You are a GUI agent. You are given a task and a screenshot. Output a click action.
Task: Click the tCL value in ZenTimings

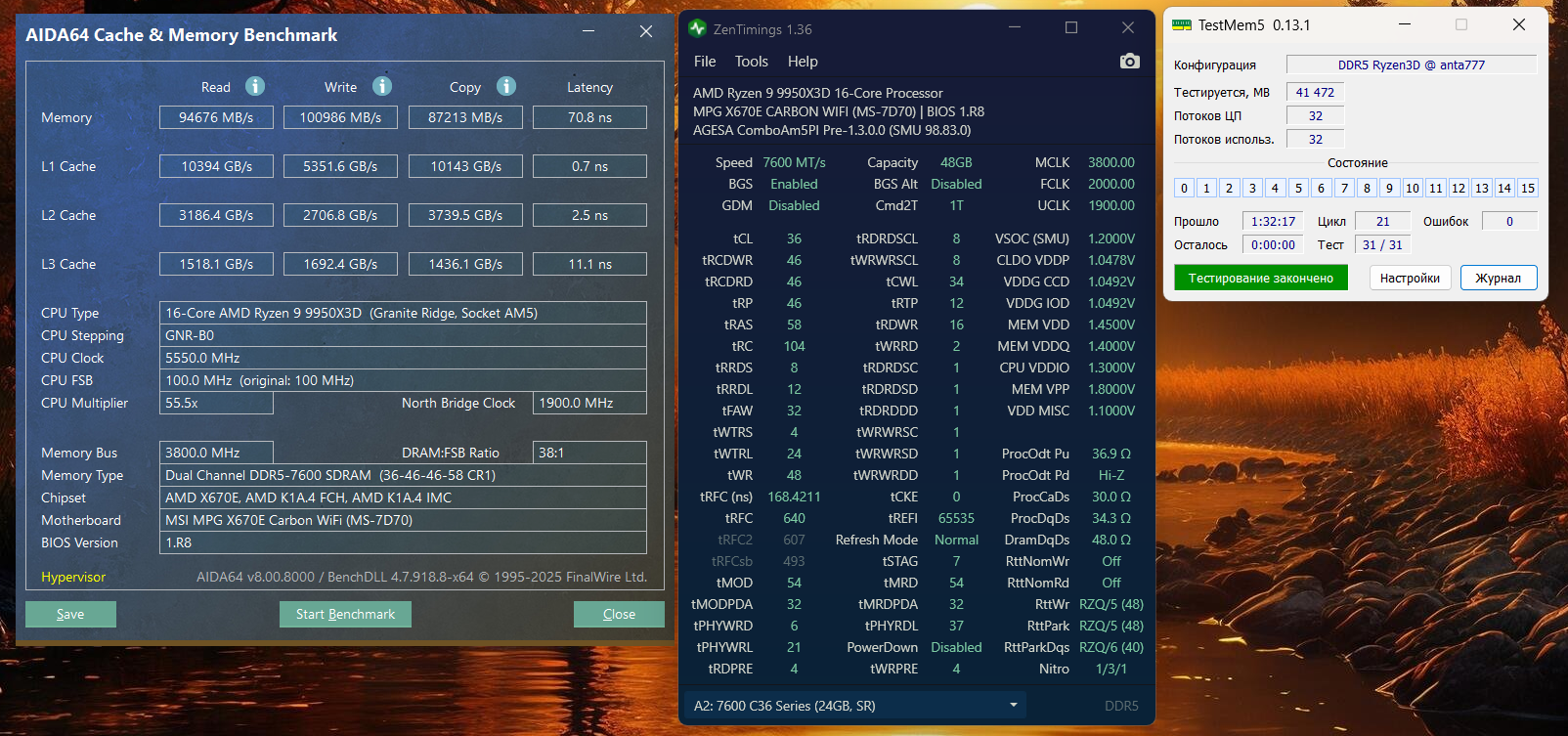794,238
